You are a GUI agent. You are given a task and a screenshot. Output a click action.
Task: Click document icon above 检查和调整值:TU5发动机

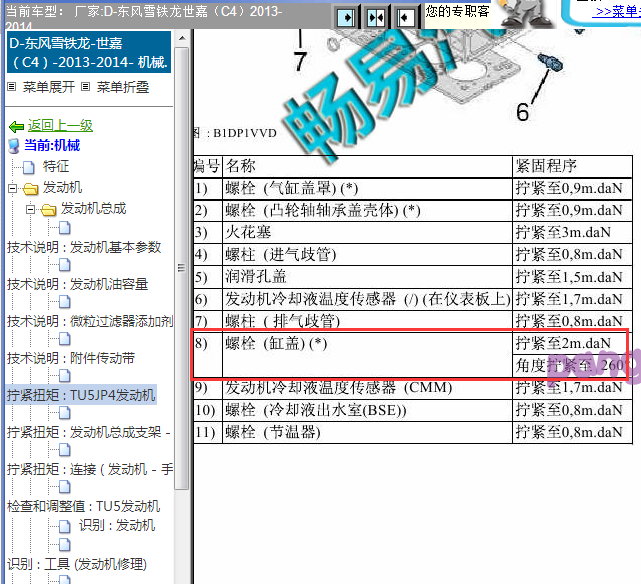pos(65,487)
